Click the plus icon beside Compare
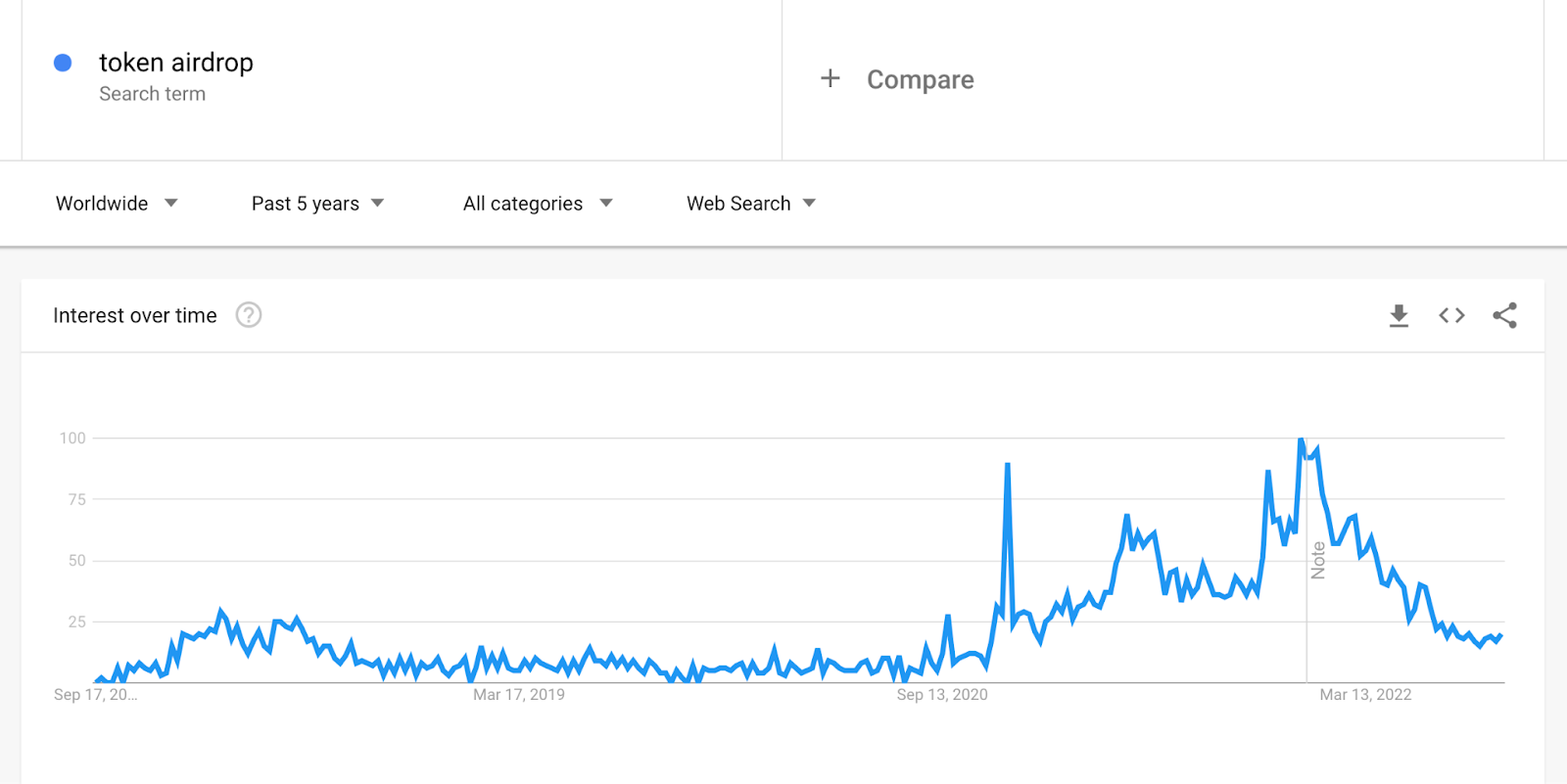The height and width of the screenshot is (784, 1567). [831, 78]
